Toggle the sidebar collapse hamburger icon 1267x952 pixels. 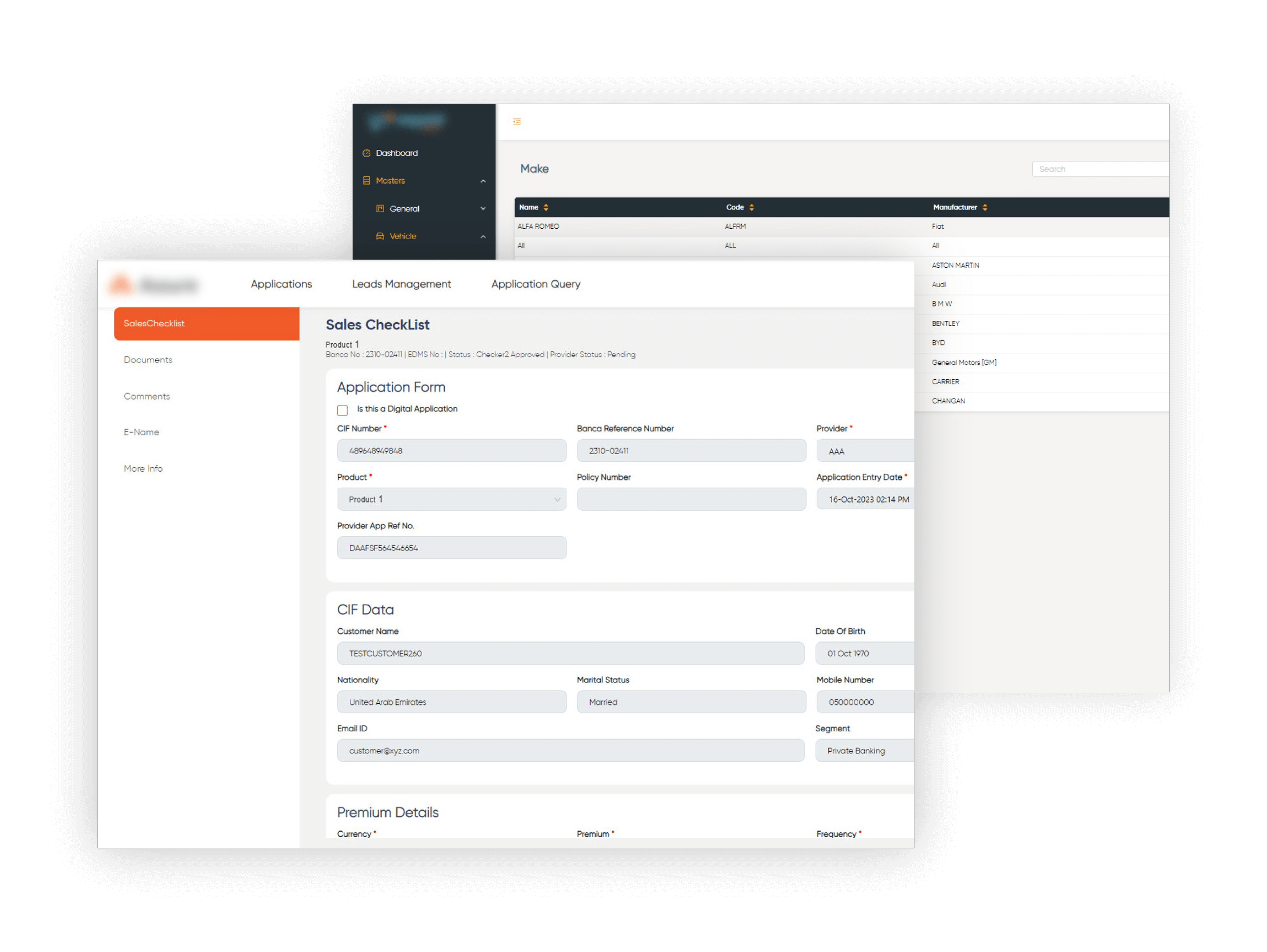click(517, 122)
